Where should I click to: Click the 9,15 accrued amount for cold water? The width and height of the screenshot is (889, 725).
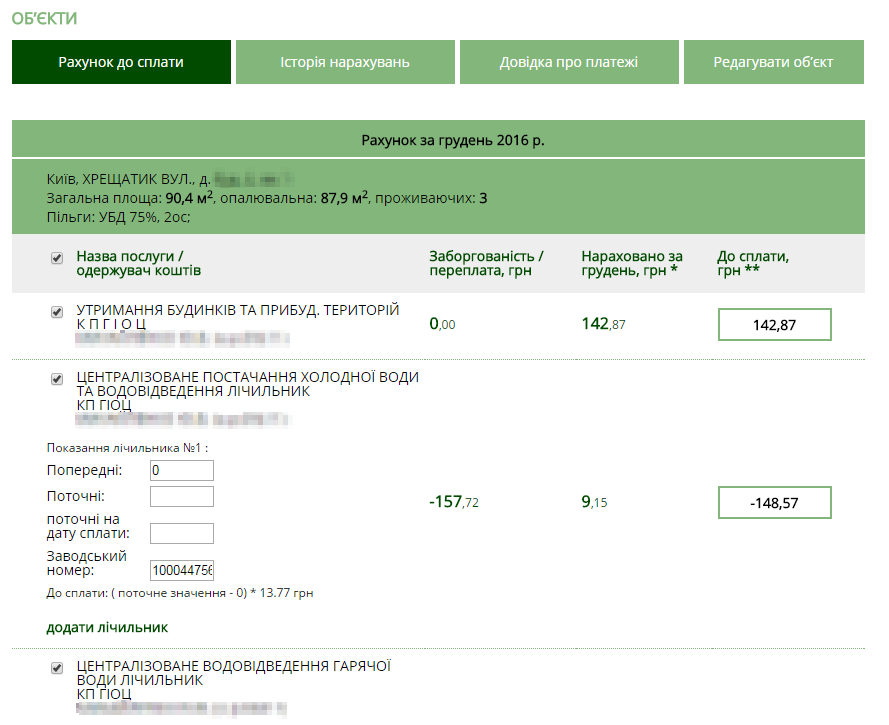tap(594, 502)
